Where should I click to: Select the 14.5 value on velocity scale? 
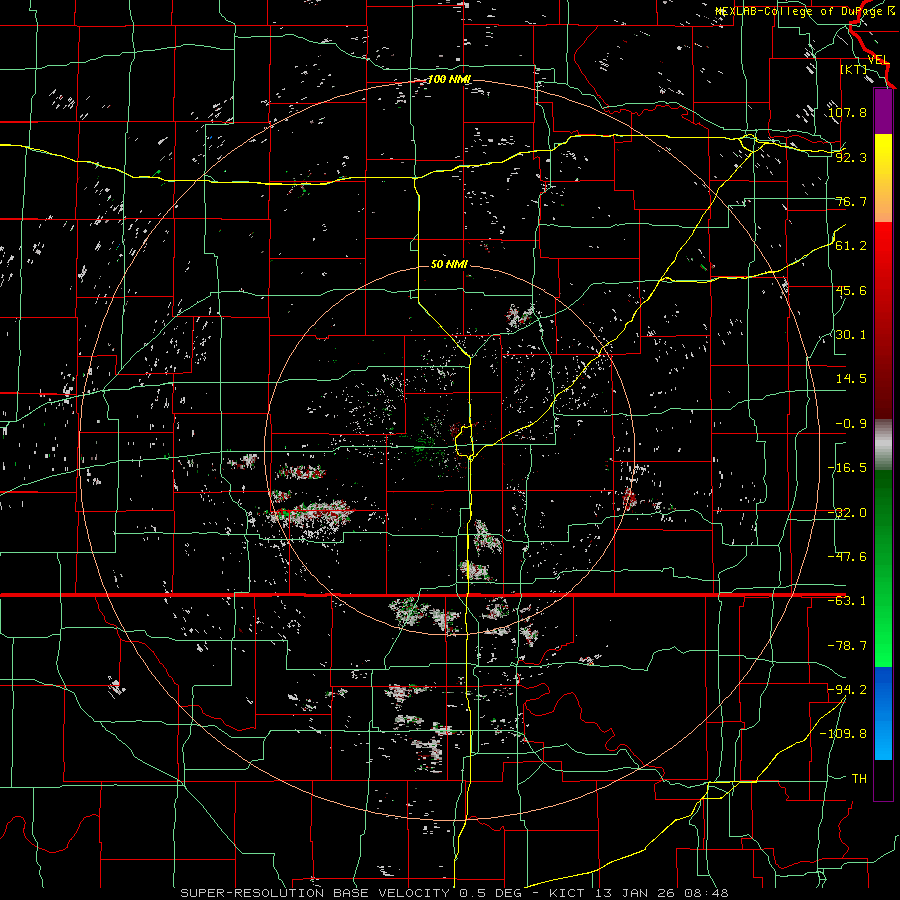click(x=851, y=378)
